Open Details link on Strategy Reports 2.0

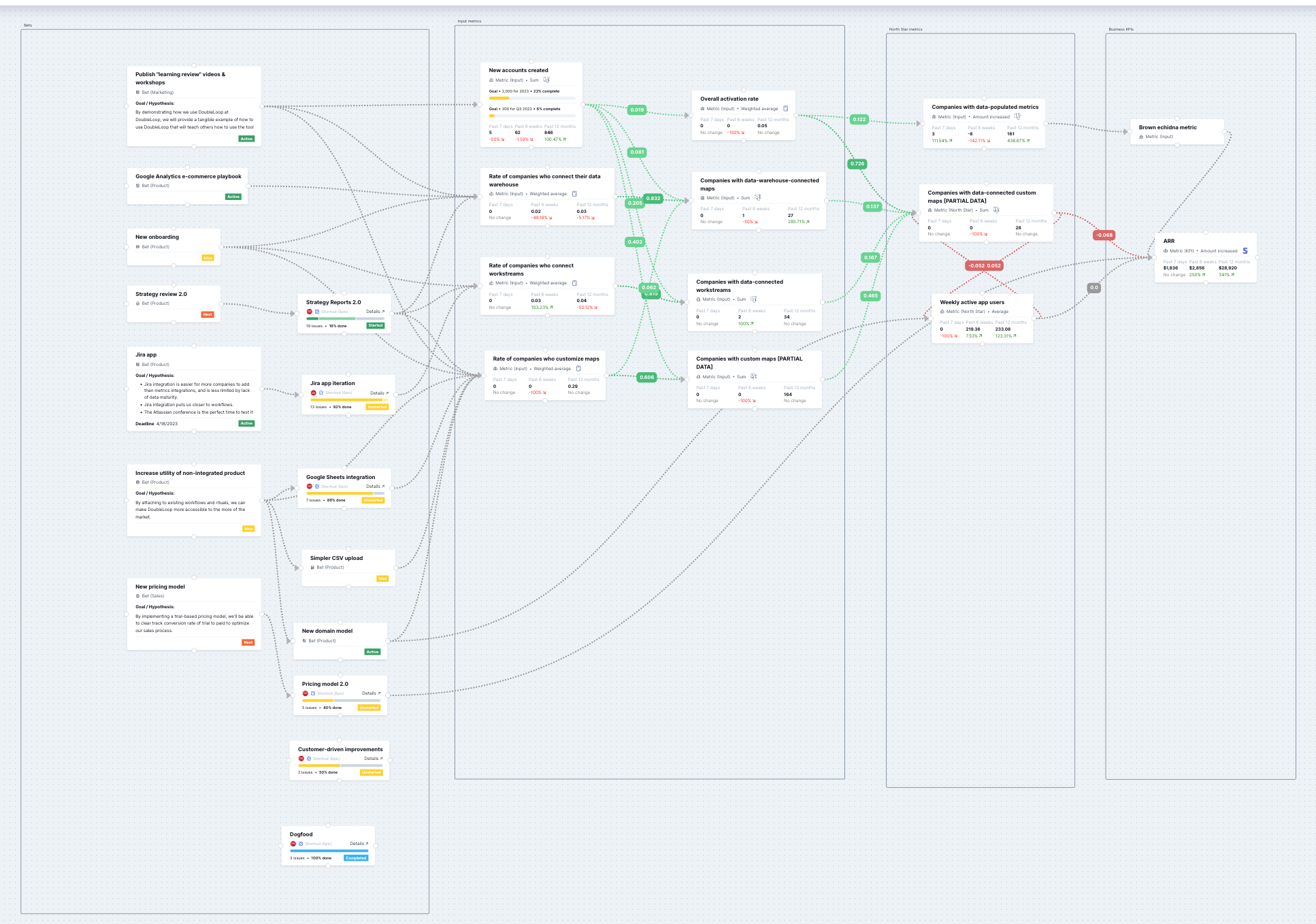coord(375,312)
